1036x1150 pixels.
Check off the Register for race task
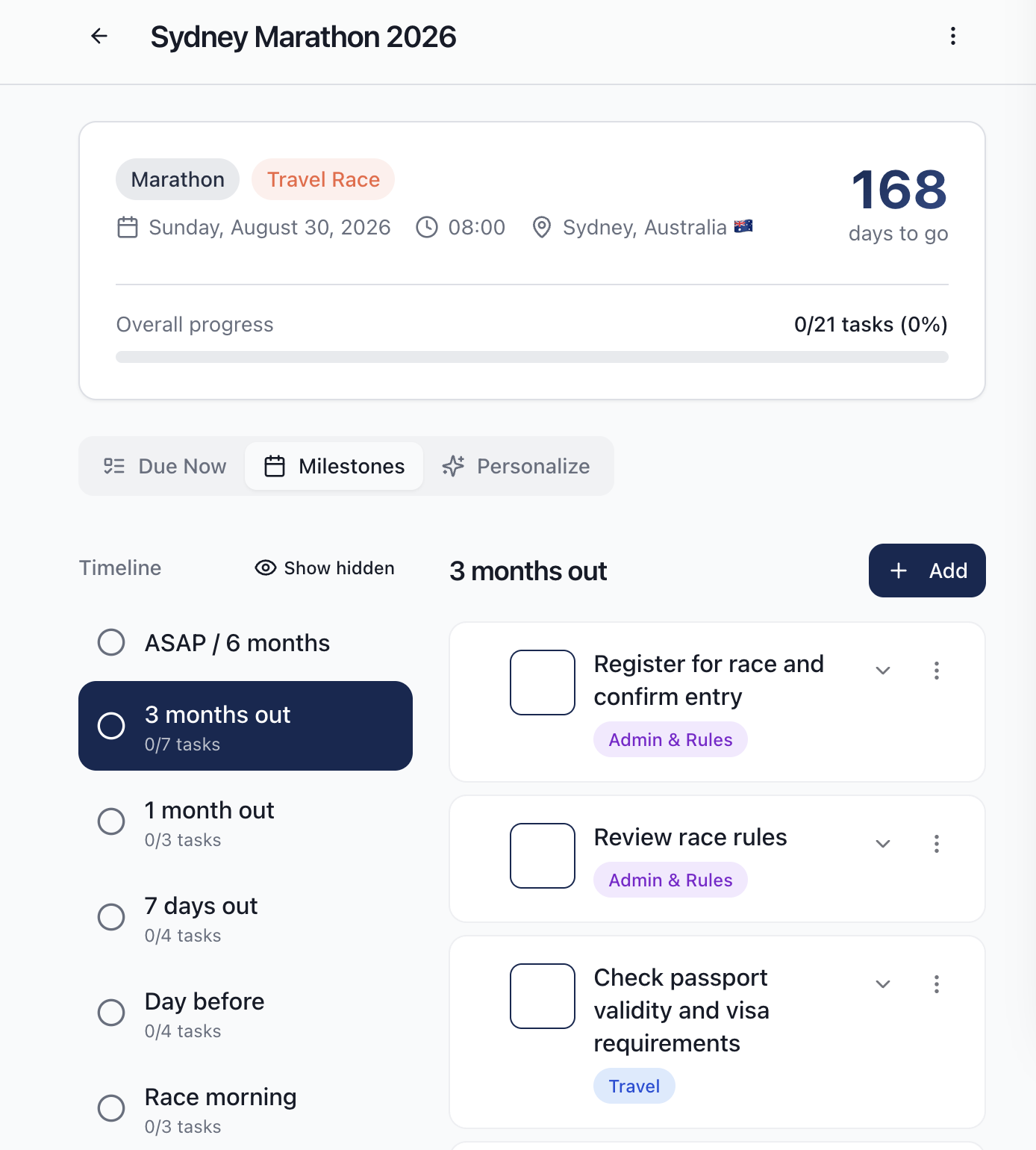[x=542, y=682]
